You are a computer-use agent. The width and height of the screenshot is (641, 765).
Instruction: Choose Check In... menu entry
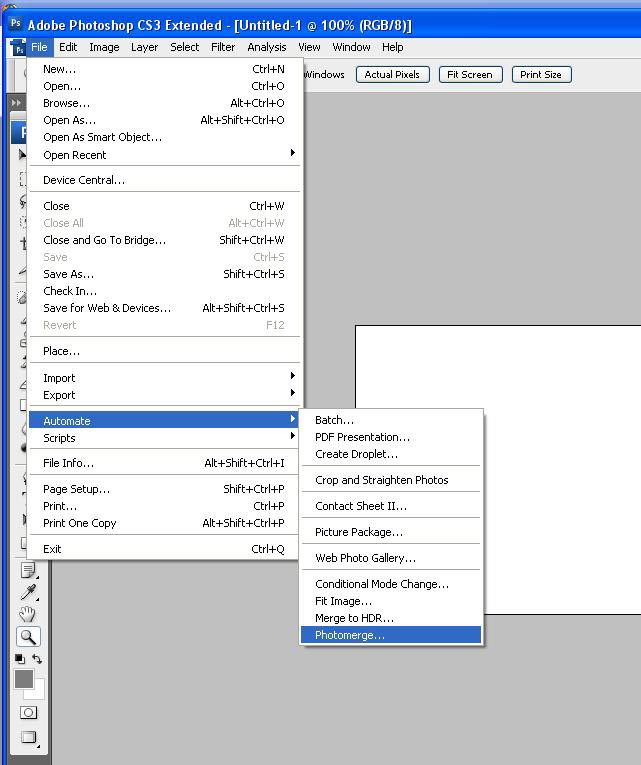tap(164, 291)
